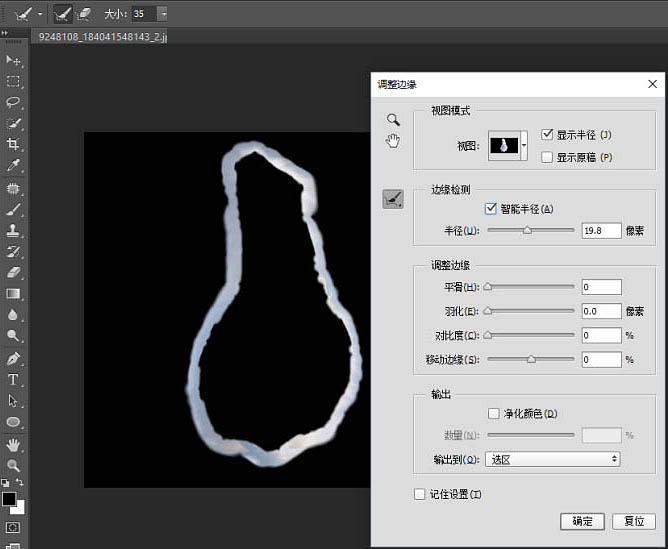Select the Clone Stamp tool
Screen dimensions: 668x549
coord(14,230)
